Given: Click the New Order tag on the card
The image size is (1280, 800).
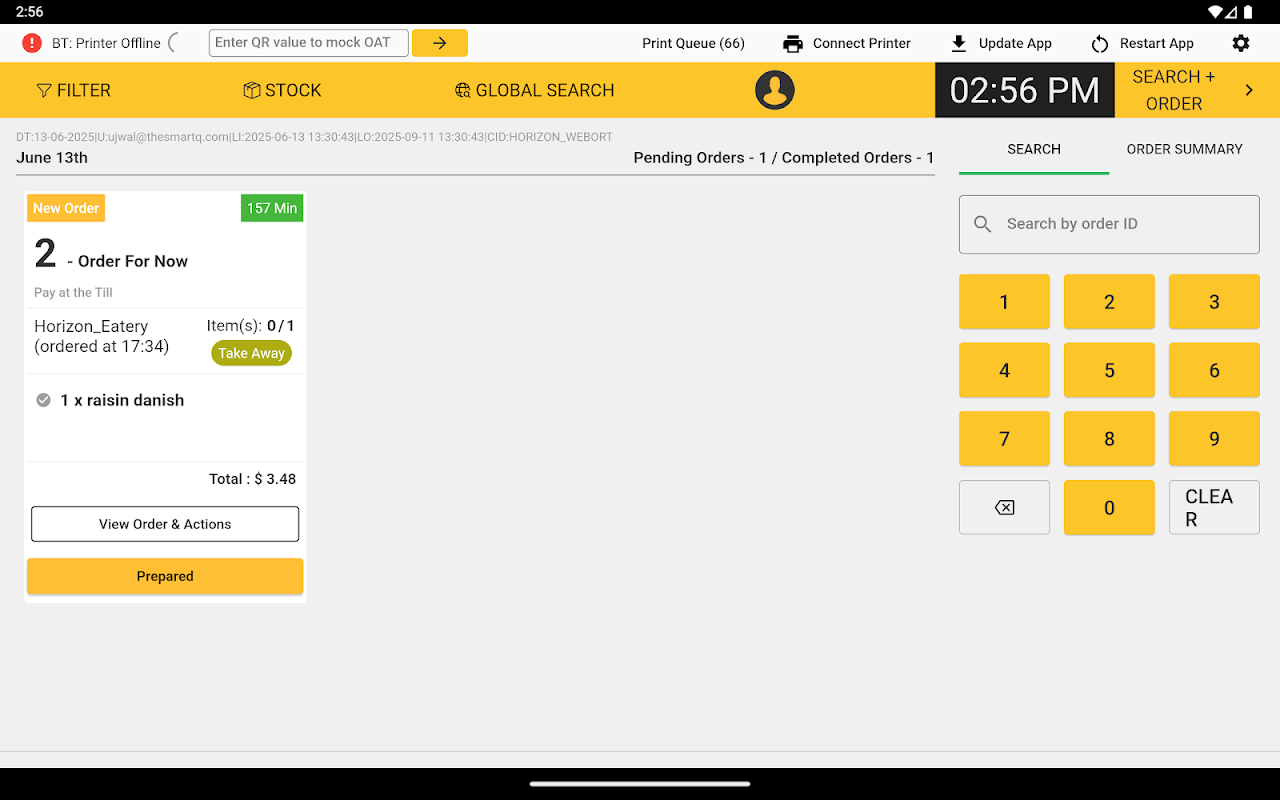Looking at the screenshot, I should 66,208.
